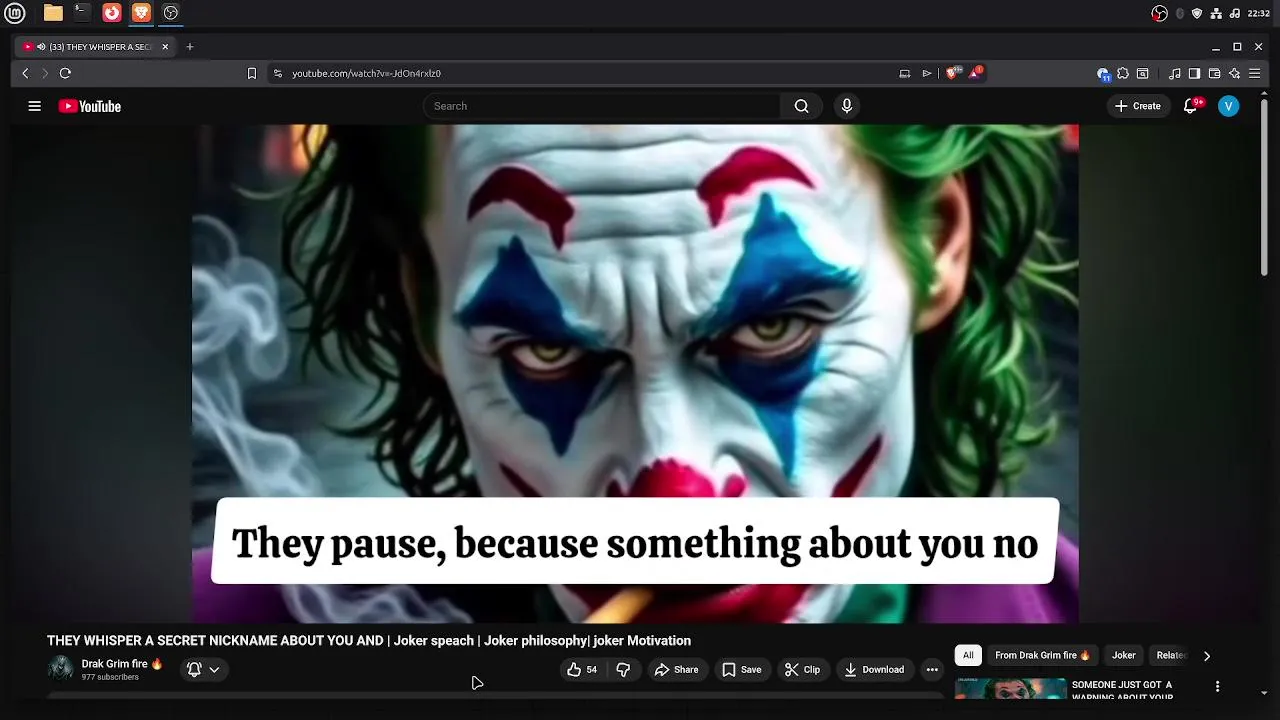
Task: Download the video
Action: [874, 670]
